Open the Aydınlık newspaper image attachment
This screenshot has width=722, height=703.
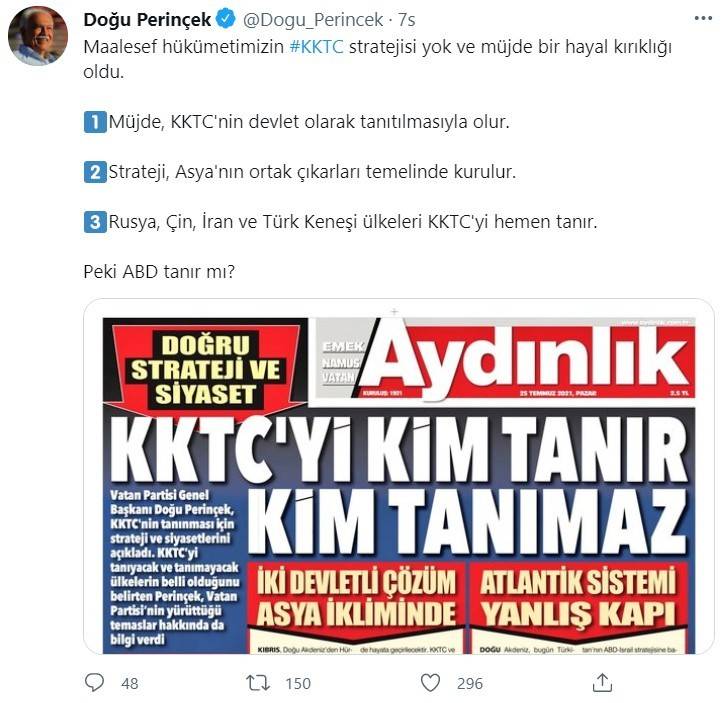coord(399,476)
